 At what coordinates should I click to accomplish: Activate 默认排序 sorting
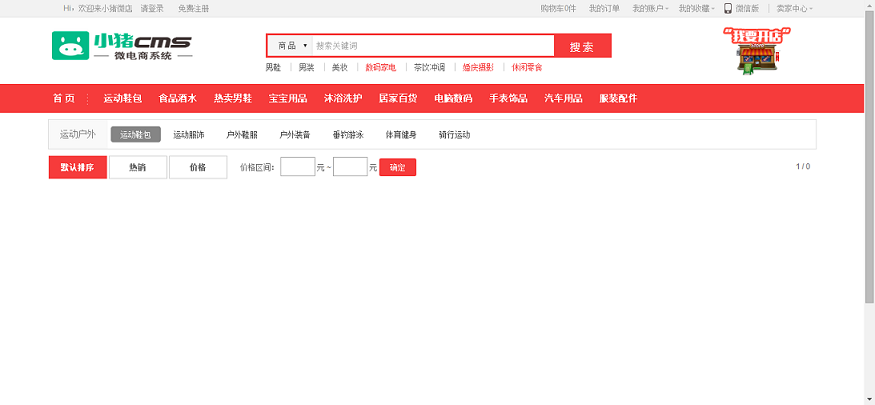77,168
